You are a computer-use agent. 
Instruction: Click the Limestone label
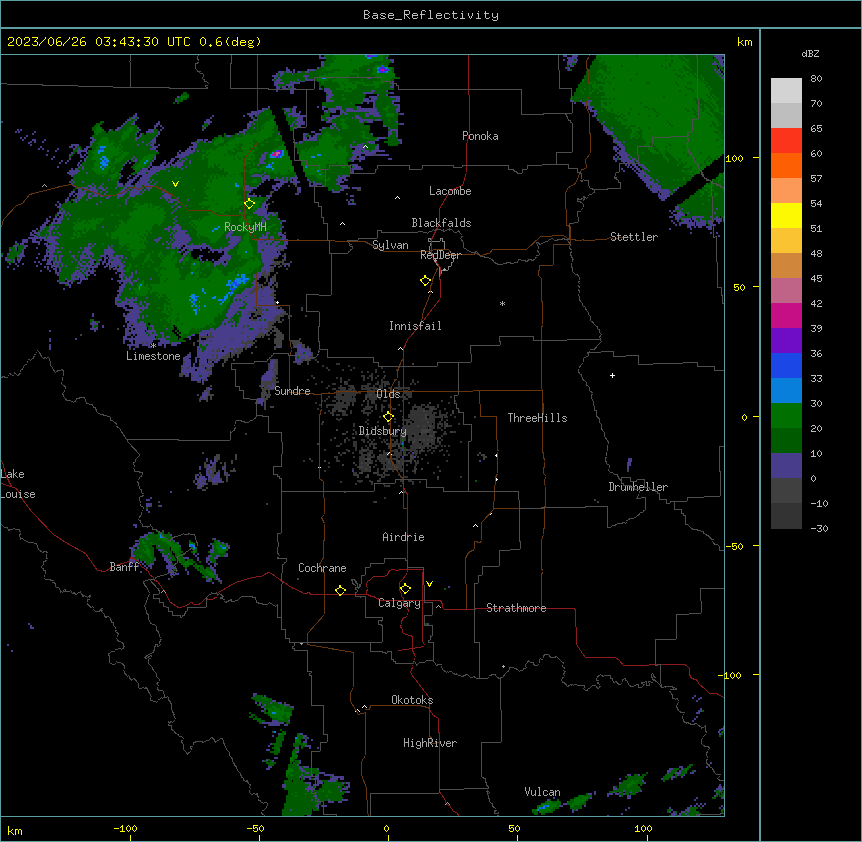153,356
